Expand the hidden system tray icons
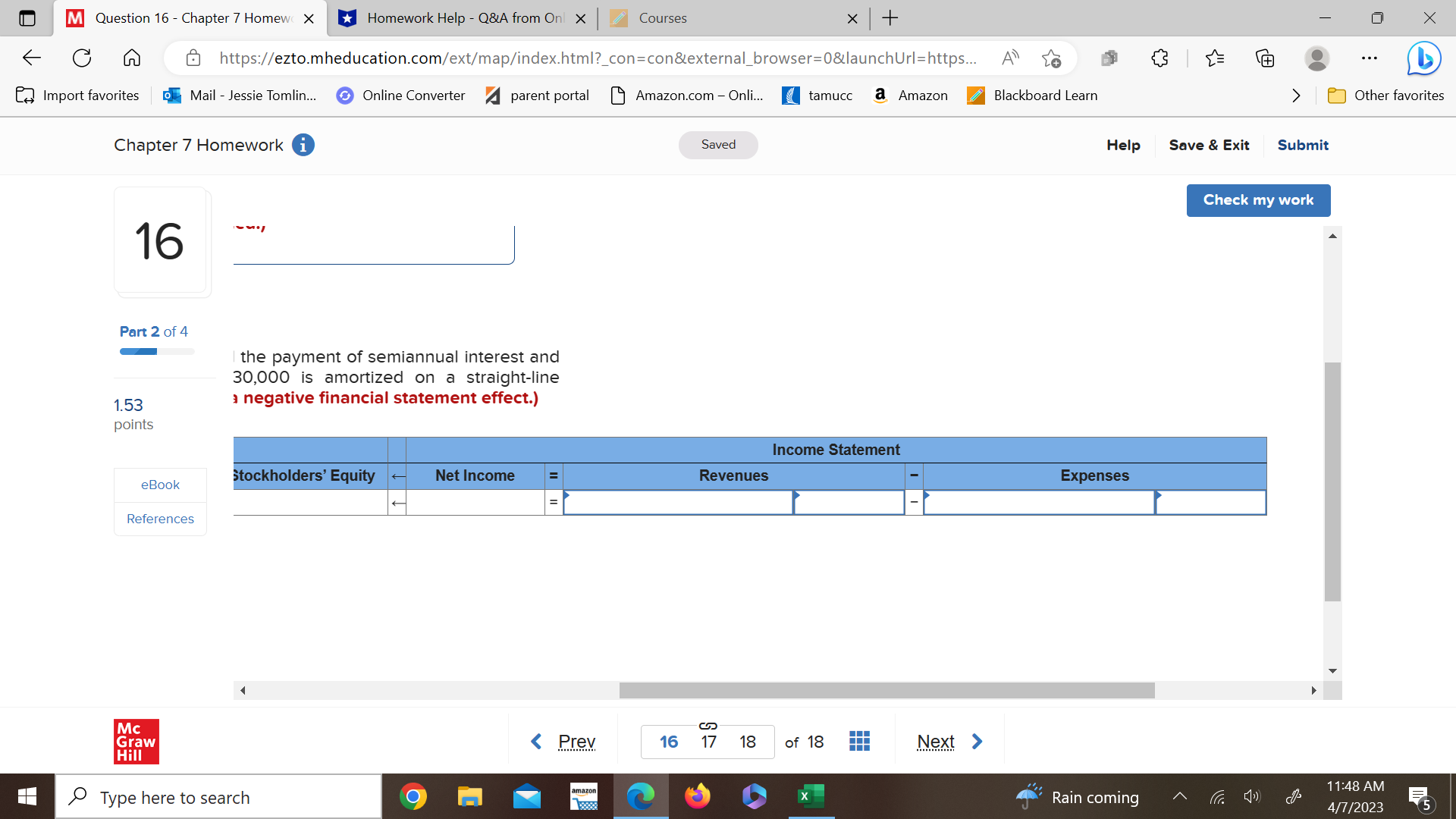Screen dimensions: 1456x819 (x=1180, y=796)
